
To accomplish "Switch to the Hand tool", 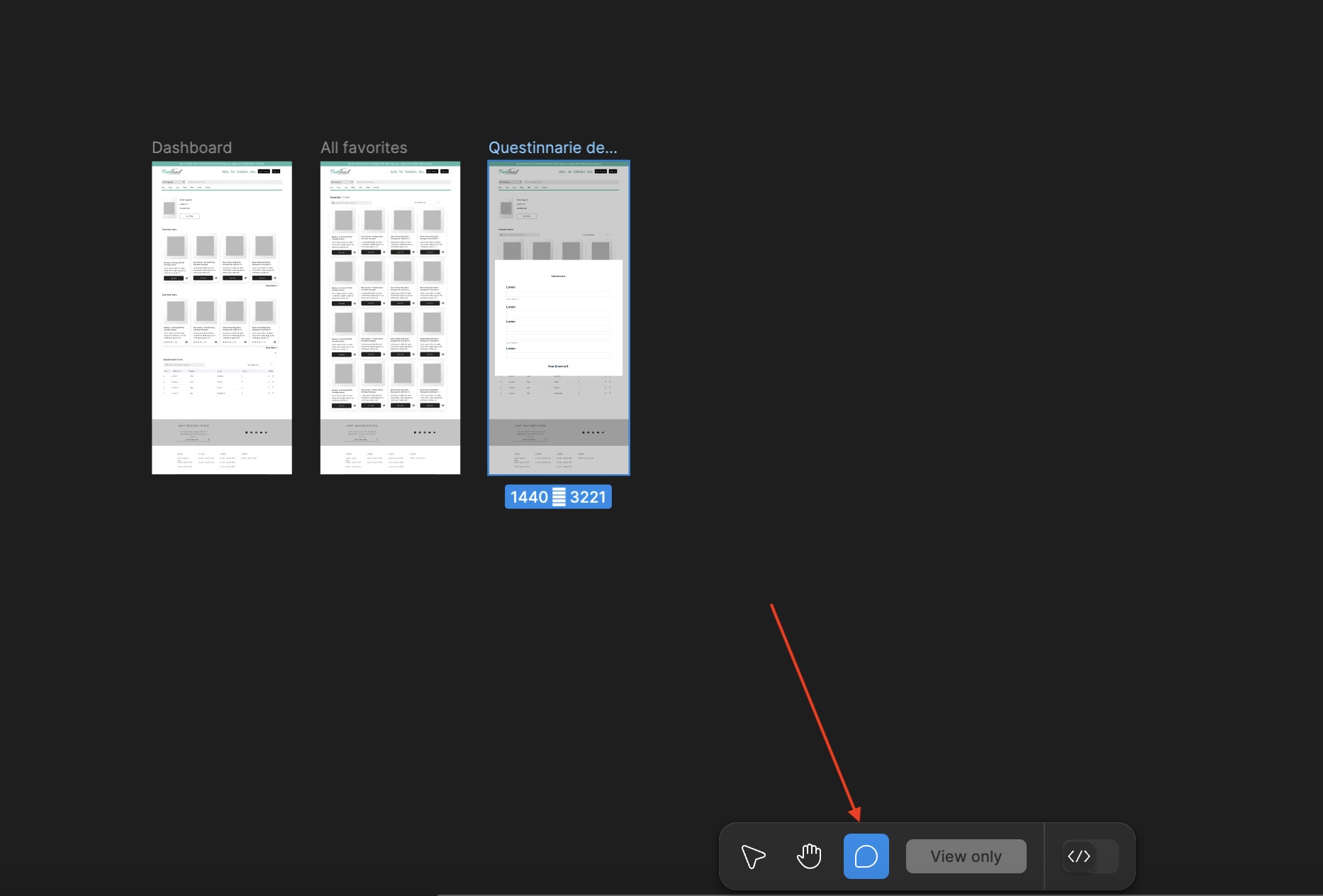I will 809,856.
